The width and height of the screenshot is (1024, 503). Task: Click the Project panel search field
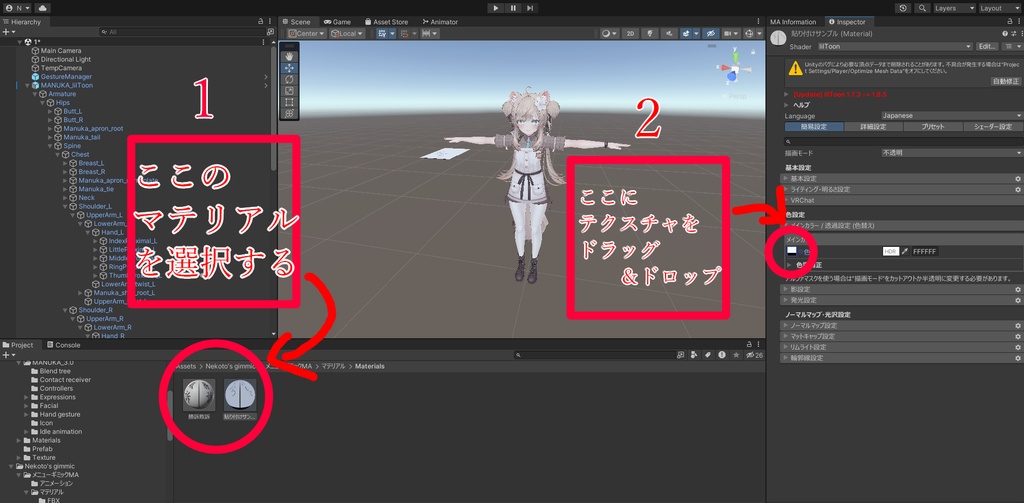(x=594, y=355)
